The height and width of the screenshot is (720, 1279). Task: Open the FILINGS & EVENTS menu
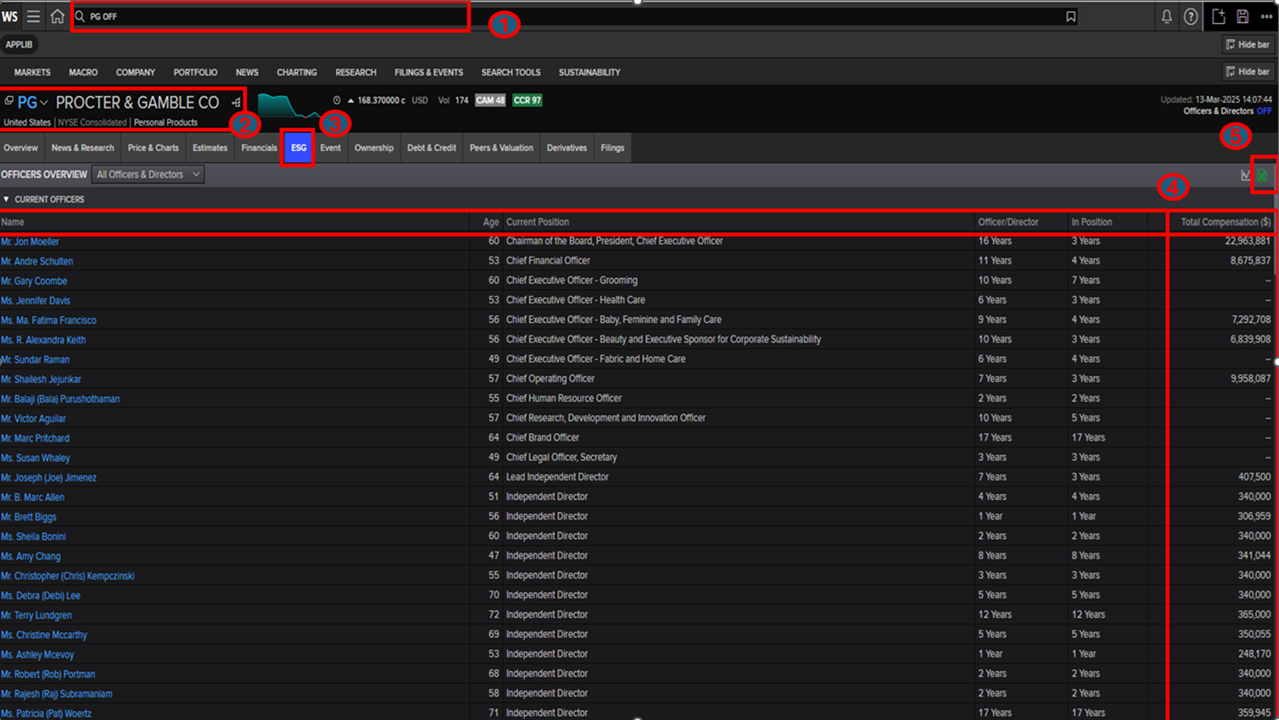coord(429,72)
